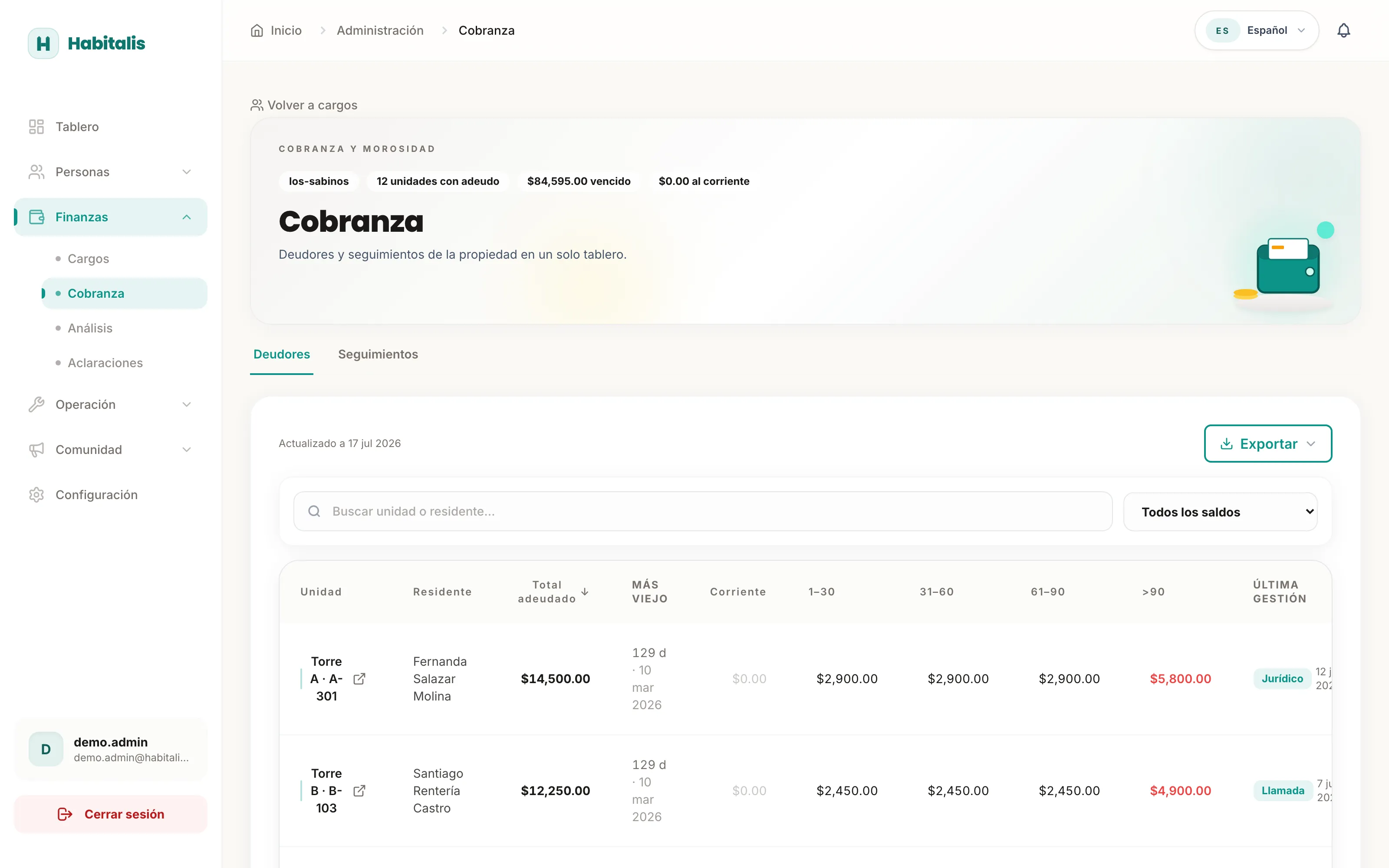
Task: Sort by the >90 column header
Action: coord(1153,592)
